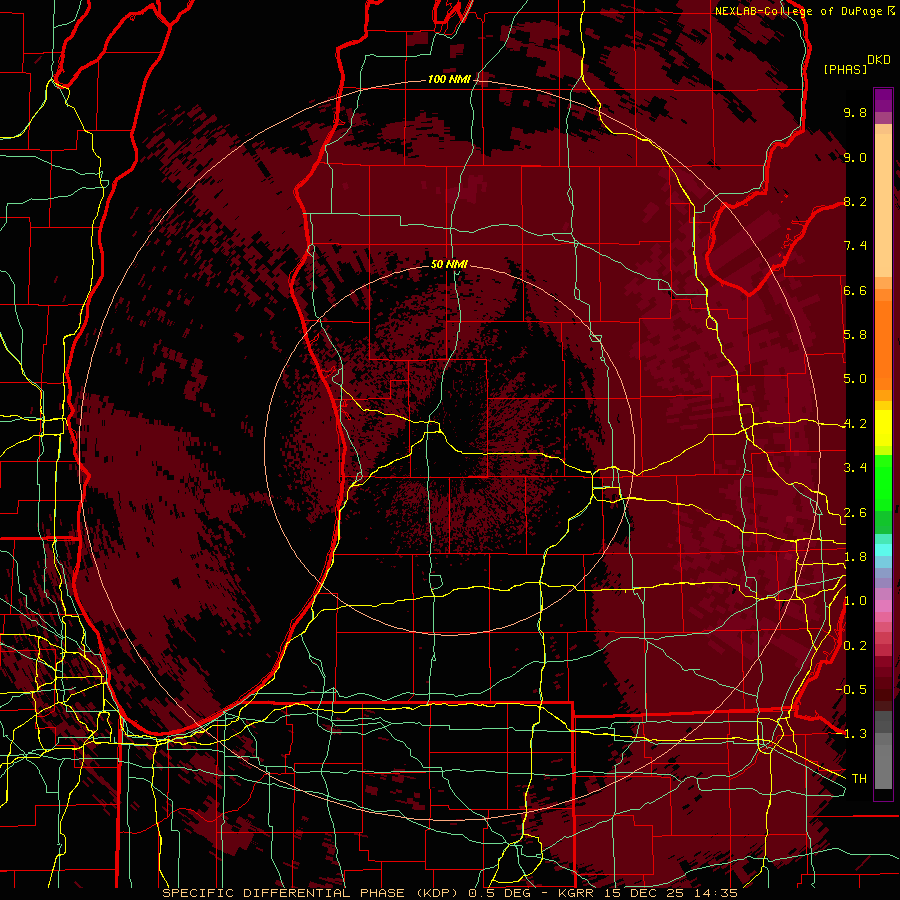Image resolution: width=900 pixels, height=900 pixels.
Task: Select the 8.2 value on the color scale
Action: pyautogui.click(x=855, y=201)
